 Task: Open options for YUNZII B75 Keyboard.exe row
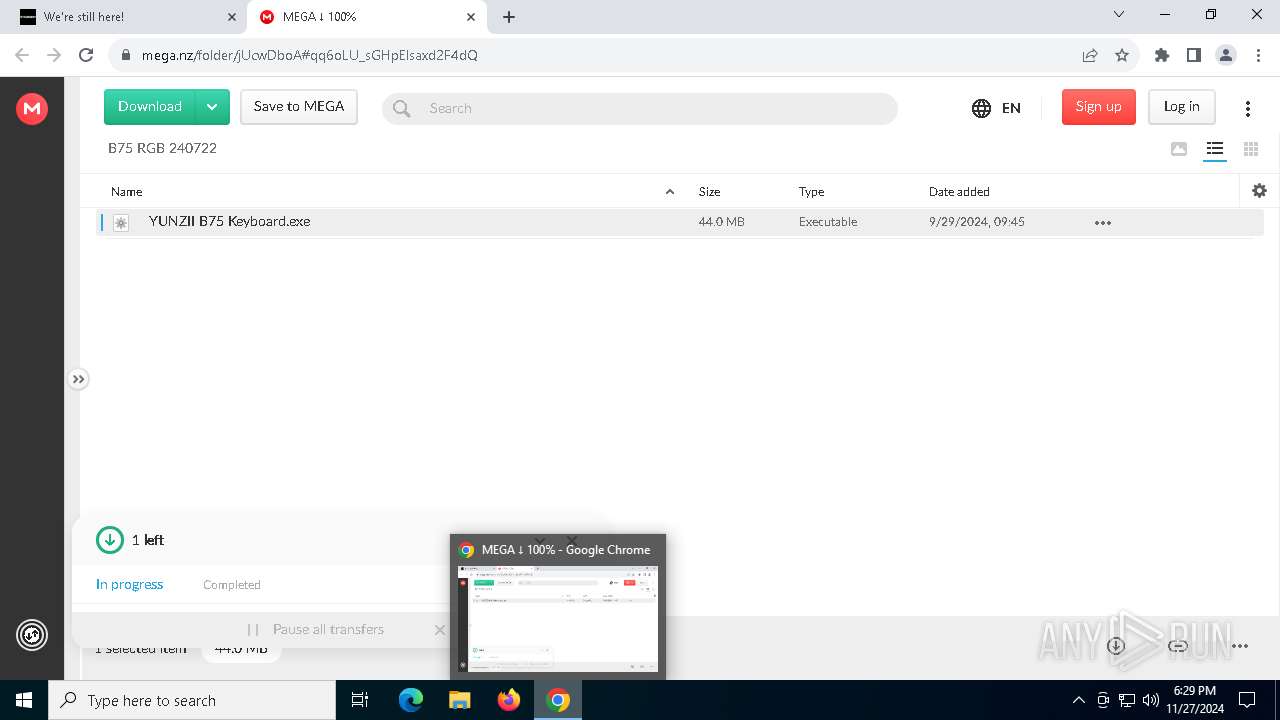tap(1103, 223)
